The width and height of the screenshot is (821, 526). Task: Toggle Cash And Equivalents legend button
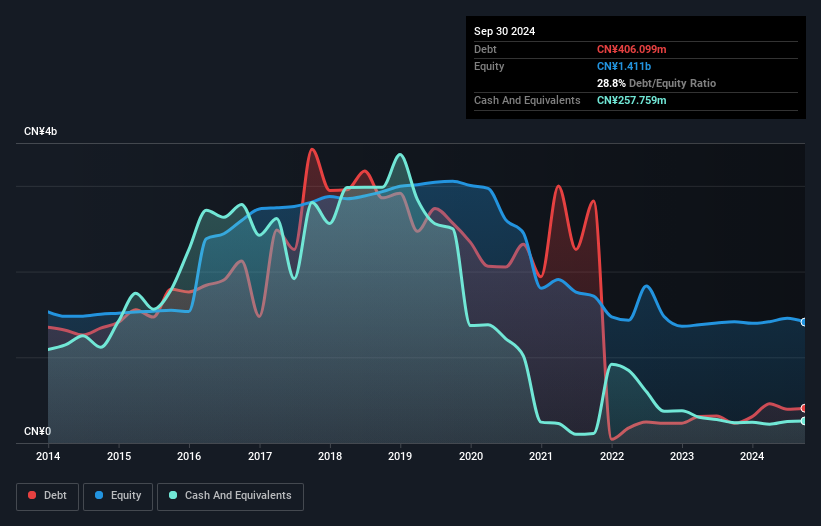[230, 496]
